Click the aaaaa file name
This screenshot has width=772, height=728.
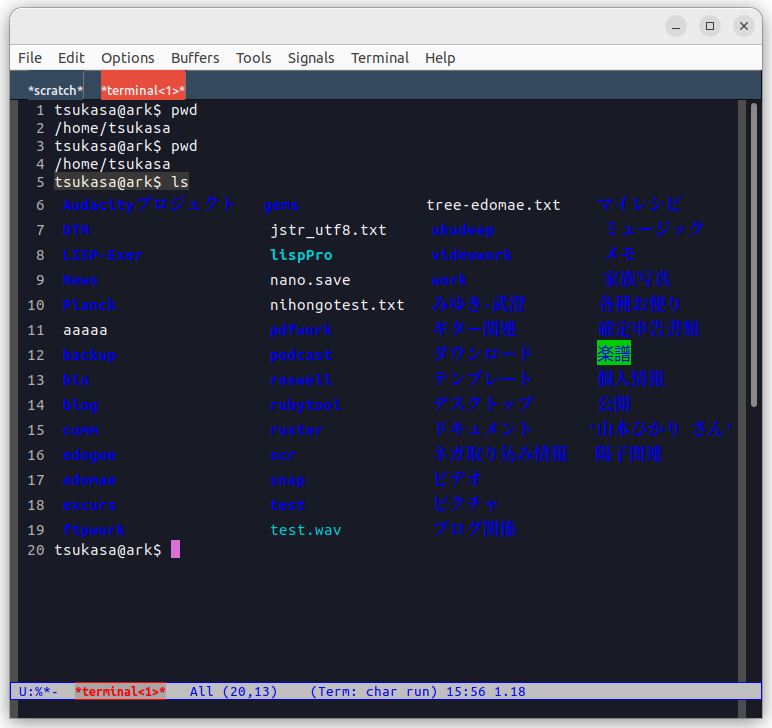[x=85, y=330]
